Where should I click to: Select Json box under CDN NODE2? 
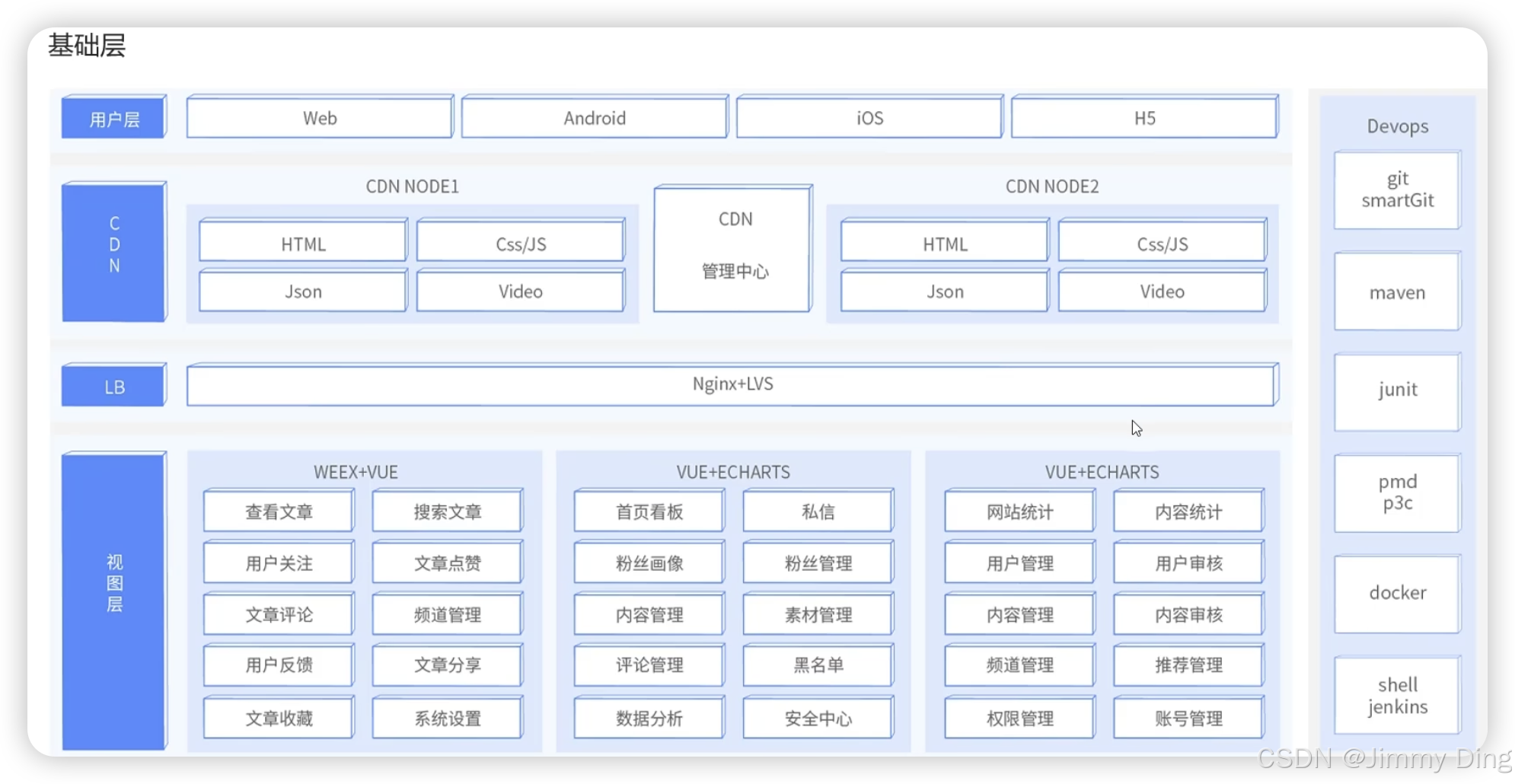(945, 290)
